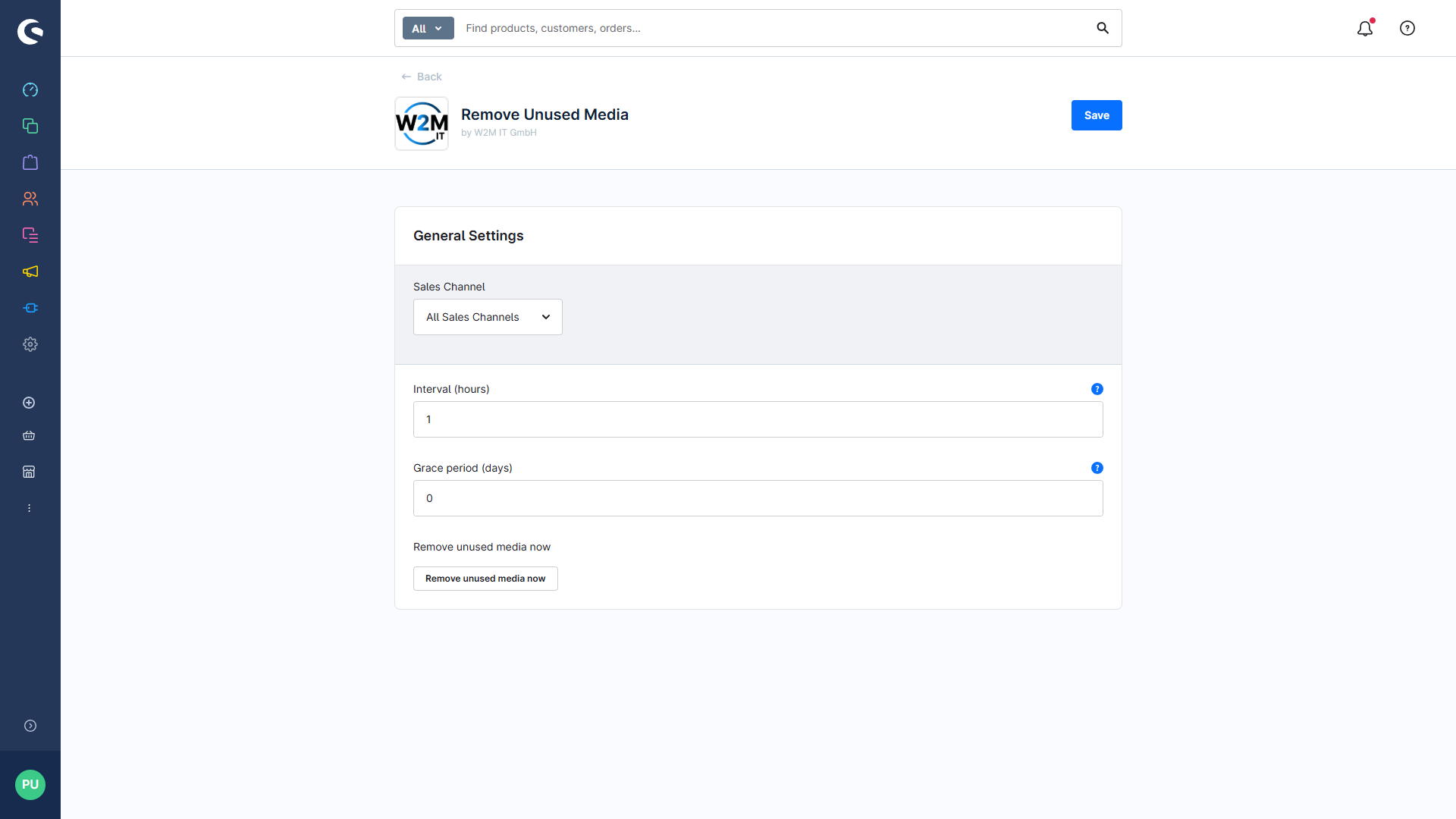Open the storefront sales channel icon
Viewport: 1456px width, 819px height.
tap(29, 472)
